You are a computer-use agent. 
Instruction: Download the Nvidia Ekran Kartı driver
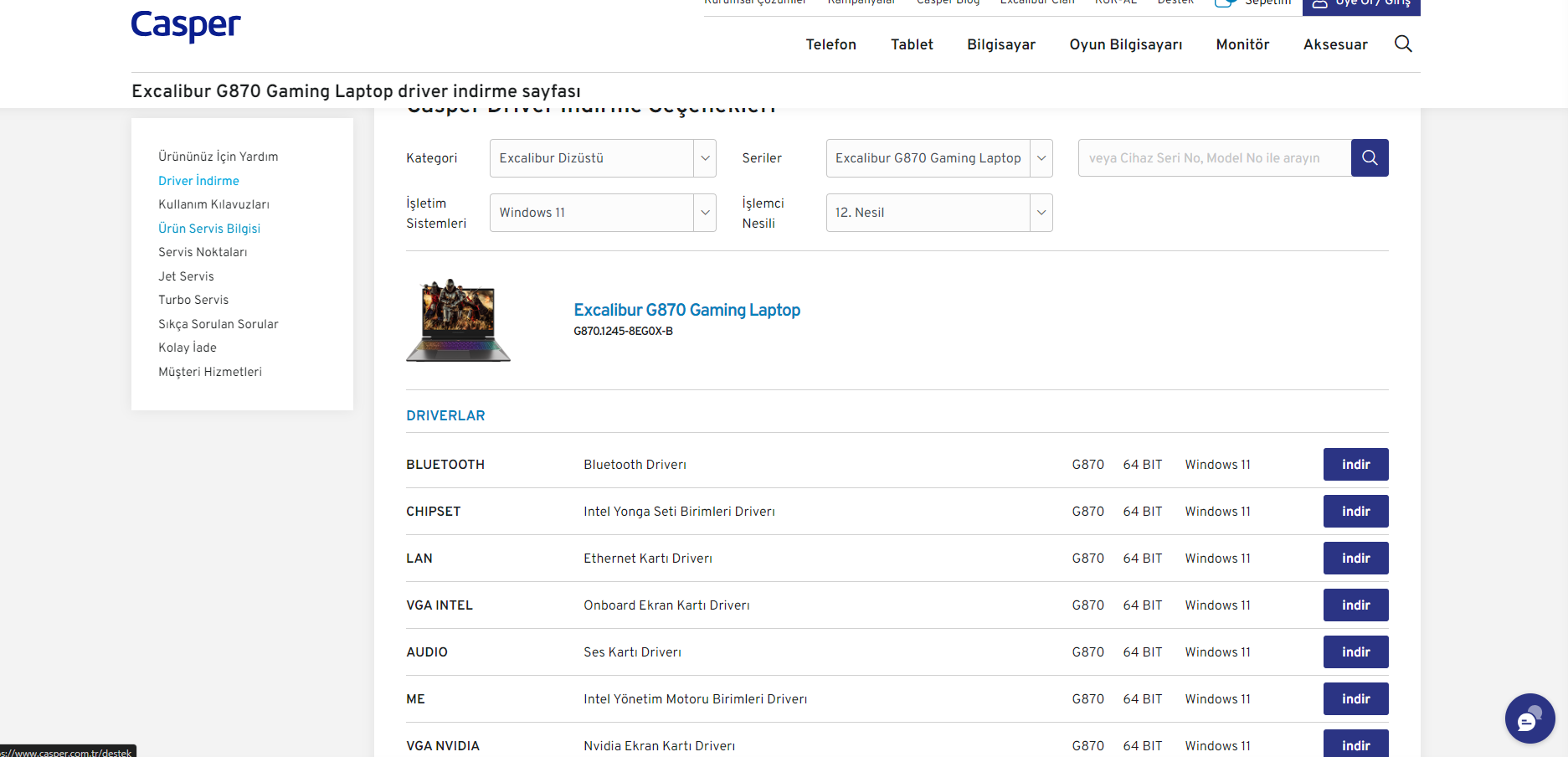(1356, 744)
